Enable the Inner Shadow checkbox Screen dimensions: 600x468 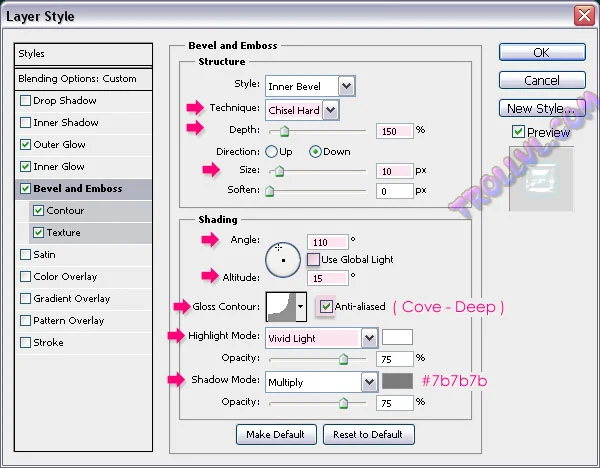coord(25,122)
